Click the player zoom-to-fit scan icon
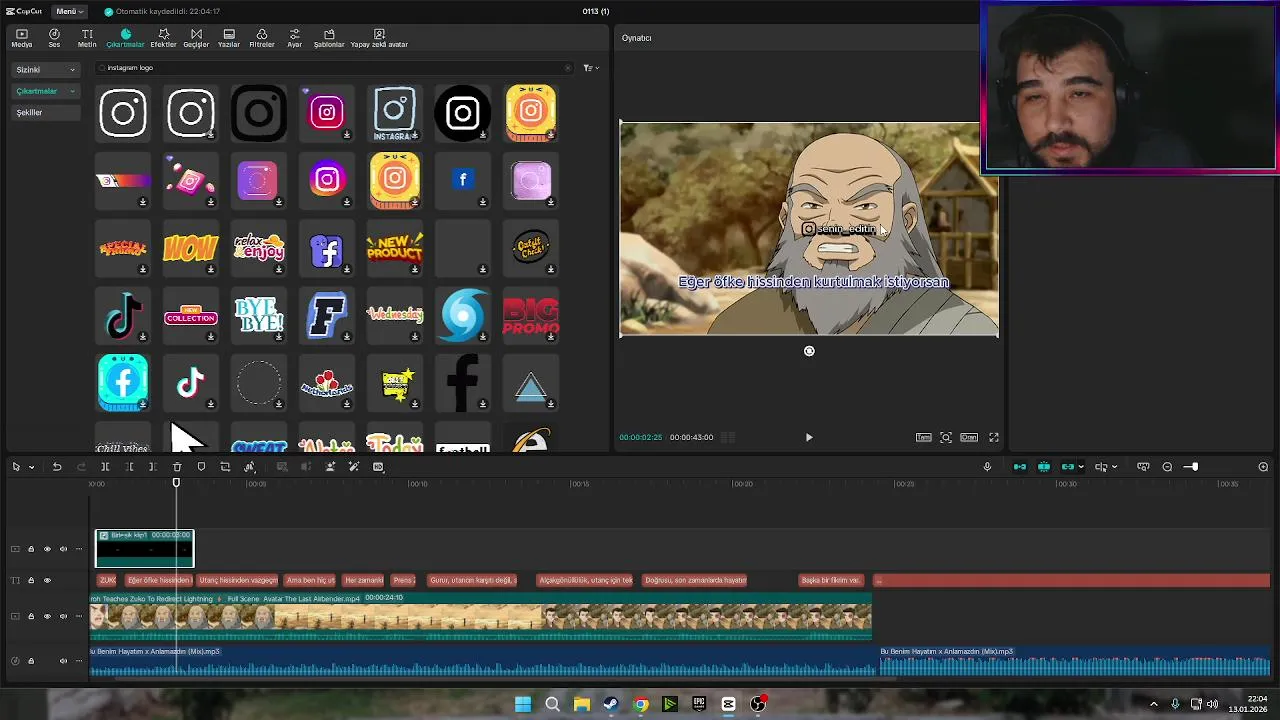The image size is (1280, 720). tap(946, 437)
